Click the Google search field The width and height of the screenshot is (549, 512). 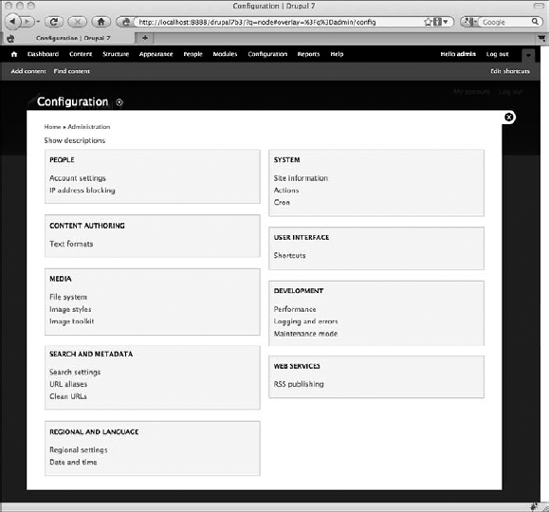[x=505, y=22]
